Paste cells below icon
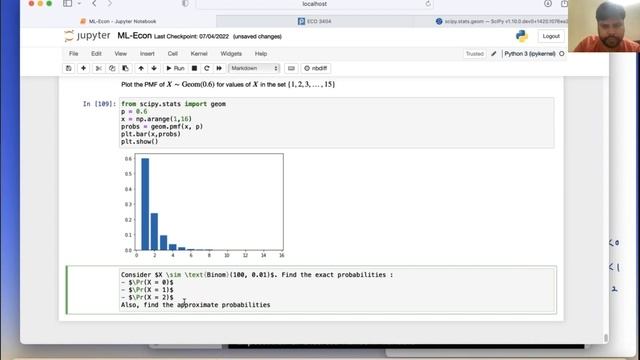 [x=125, y=68]
